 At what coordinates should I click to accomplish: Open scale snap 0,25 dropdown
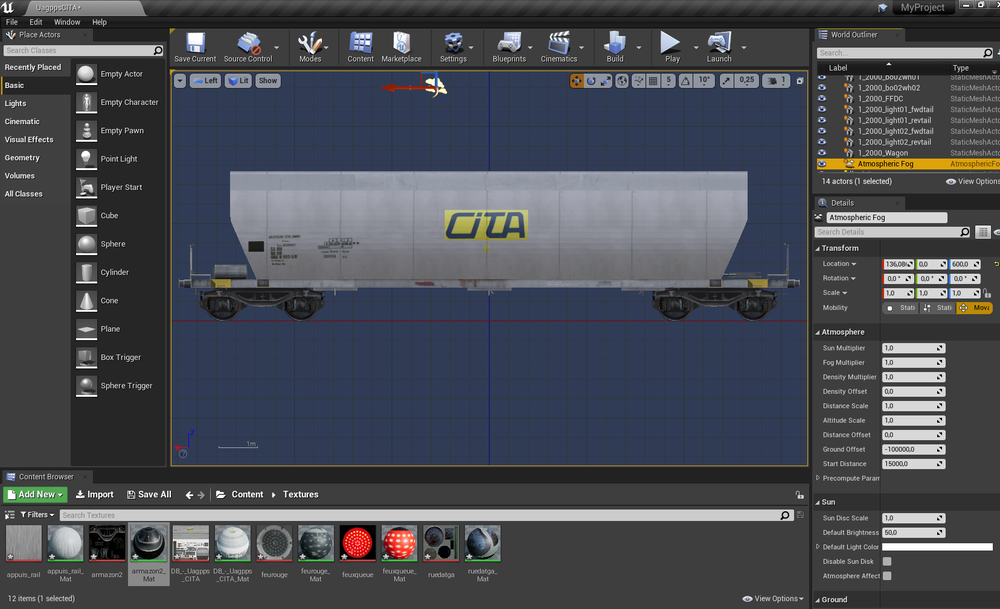(x=747, y=81)
